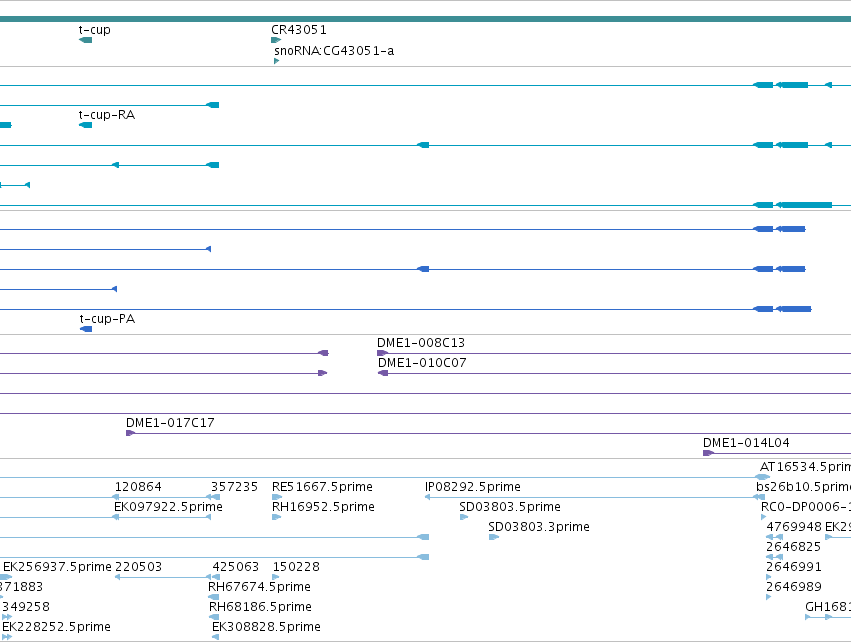Select the RC0-DP0006 EST label
The width and height of the screenshot is (851, 642).
[x=806, y=507]
